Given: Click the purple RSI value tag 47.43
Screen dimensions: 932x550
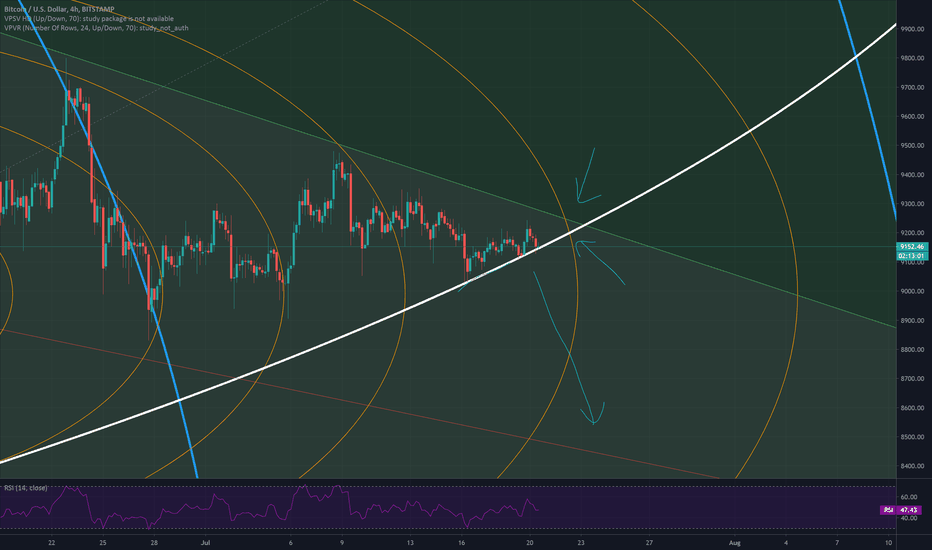Looking at the screenshot, I should point(900,510).
